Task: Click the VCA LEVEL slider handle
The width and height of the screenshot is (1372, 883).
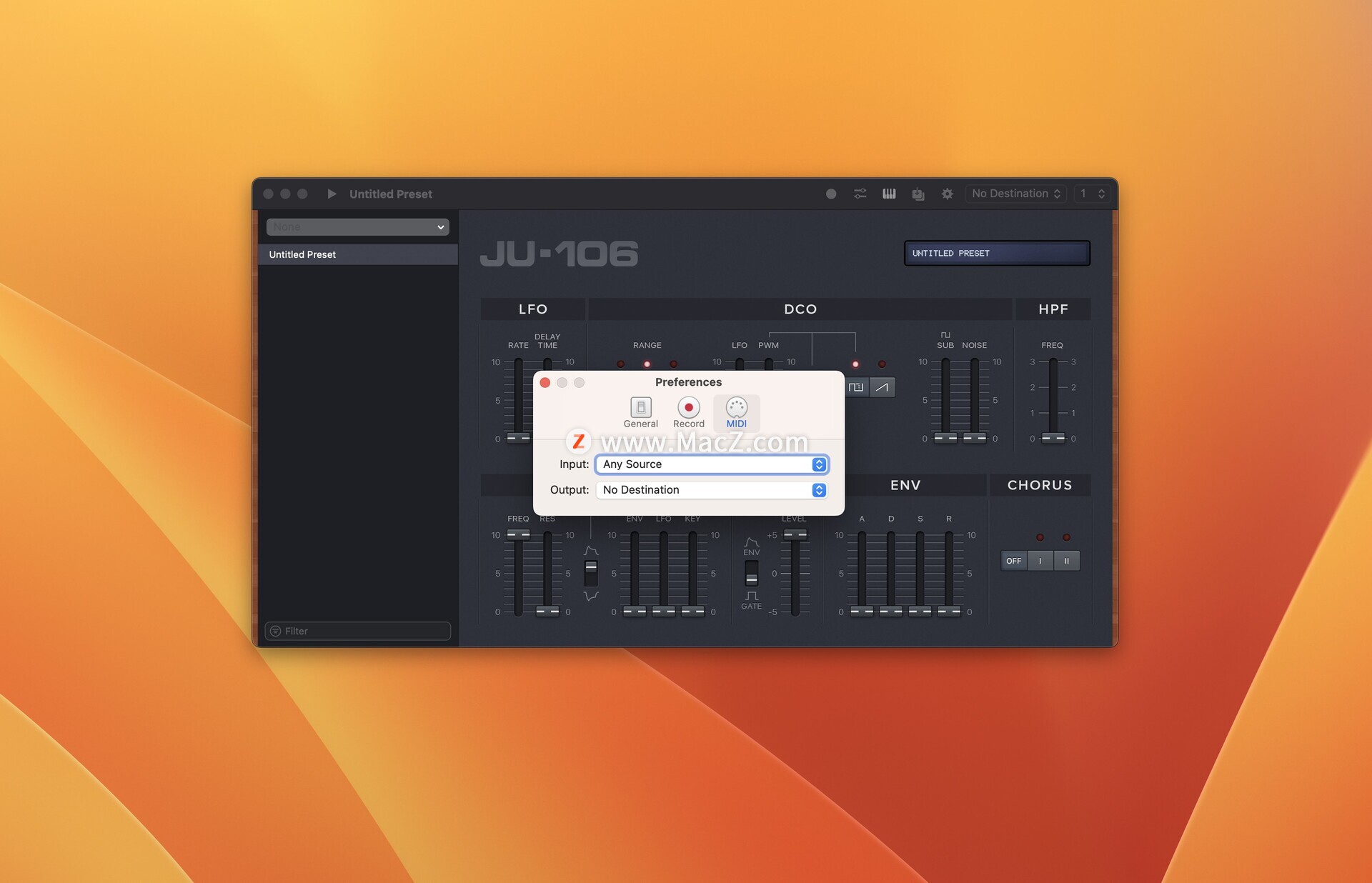Action: click(x=795, y=534)
